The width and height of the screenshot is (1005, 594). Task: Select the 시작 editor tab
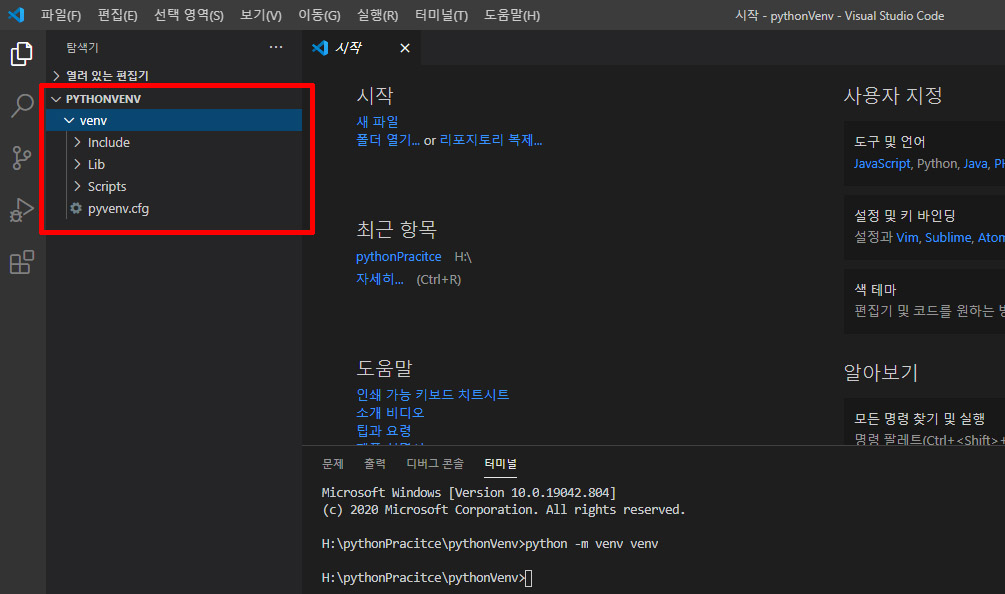(x=362, y=48)
